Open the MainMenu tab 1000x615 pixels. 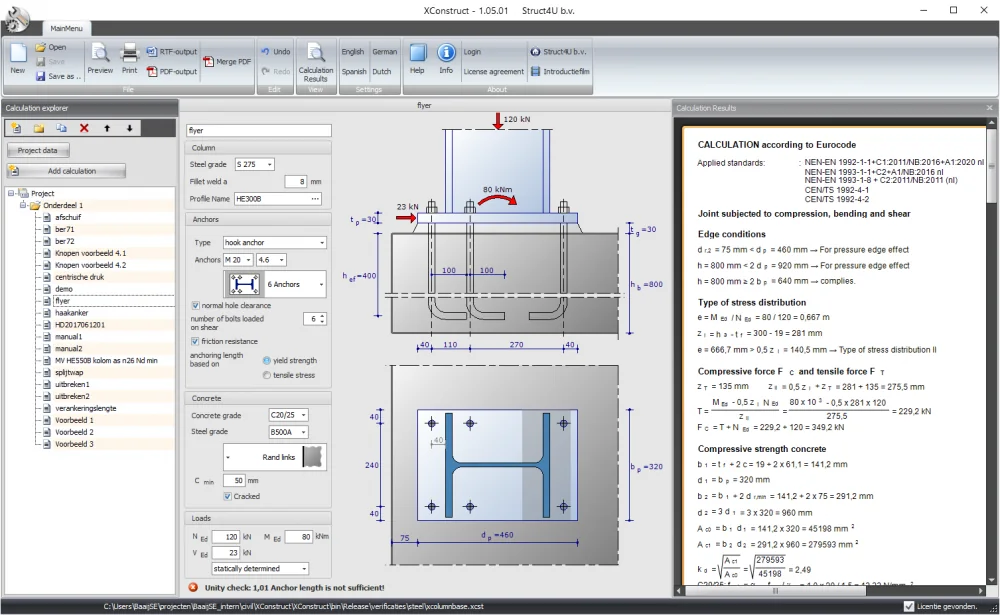pyautogui.click(x=66, y=28)
